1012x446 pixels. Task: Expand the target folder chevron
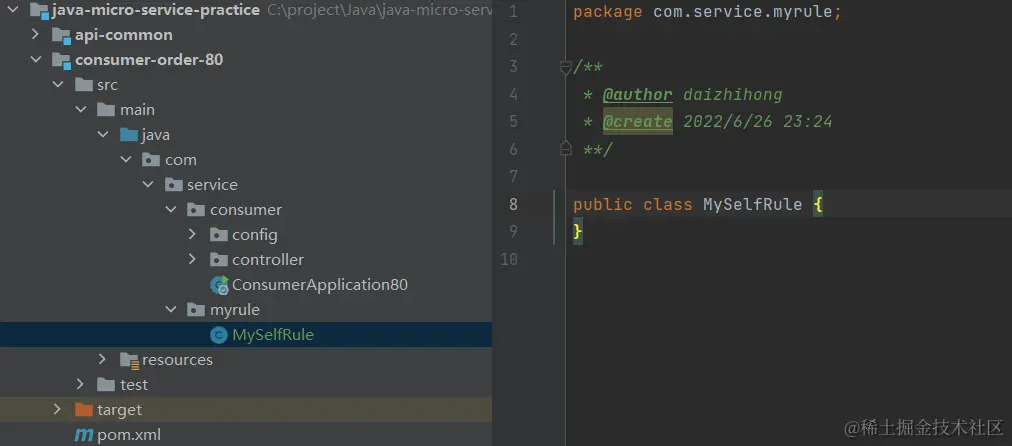pyautogui.click(x=57, y=409)
